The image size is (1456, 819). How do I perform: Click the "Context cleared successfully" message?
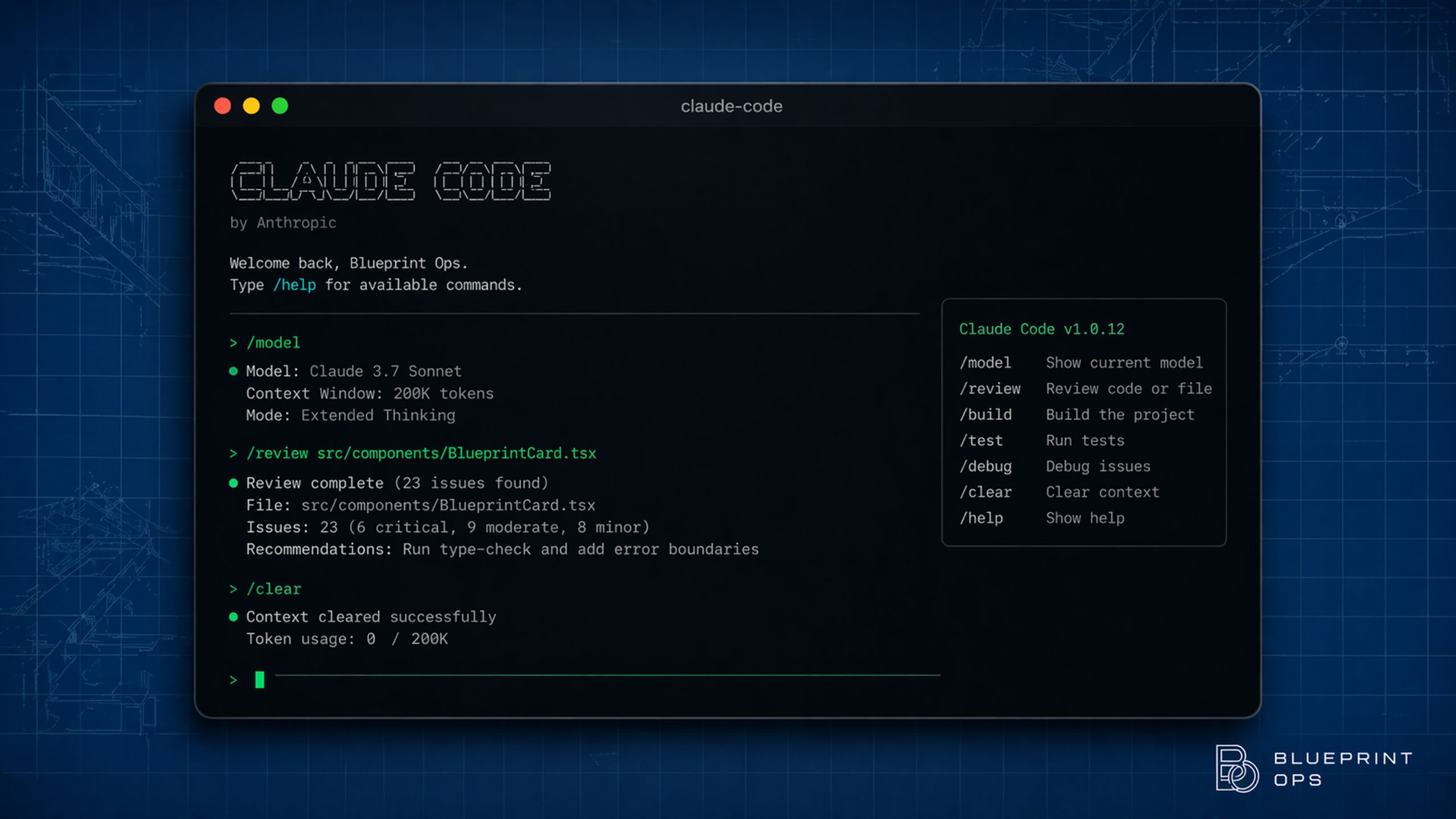pyautogui.click(x=371, y=617)
